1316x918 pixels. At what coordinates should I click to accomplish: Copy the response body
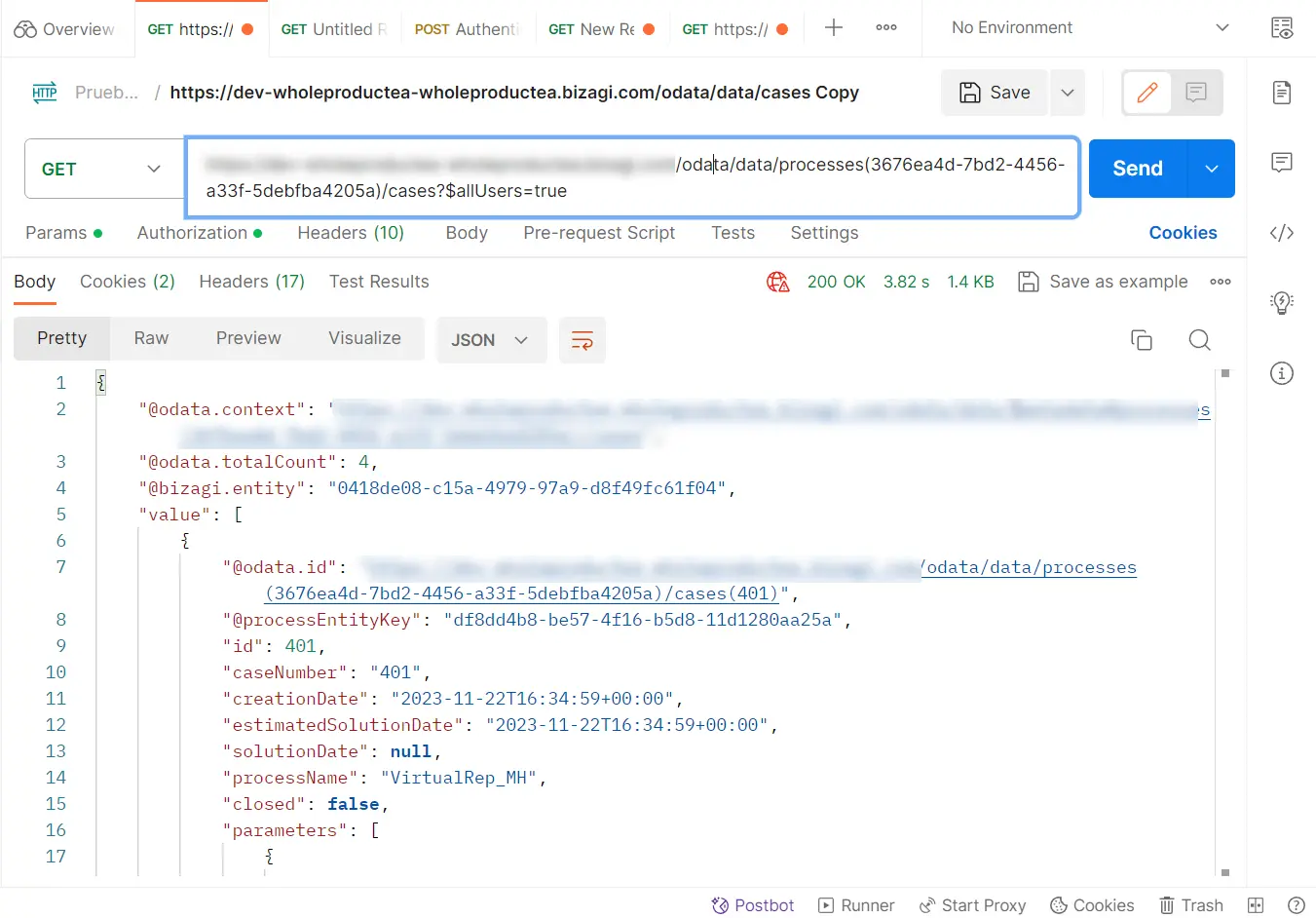(1142, 340)
